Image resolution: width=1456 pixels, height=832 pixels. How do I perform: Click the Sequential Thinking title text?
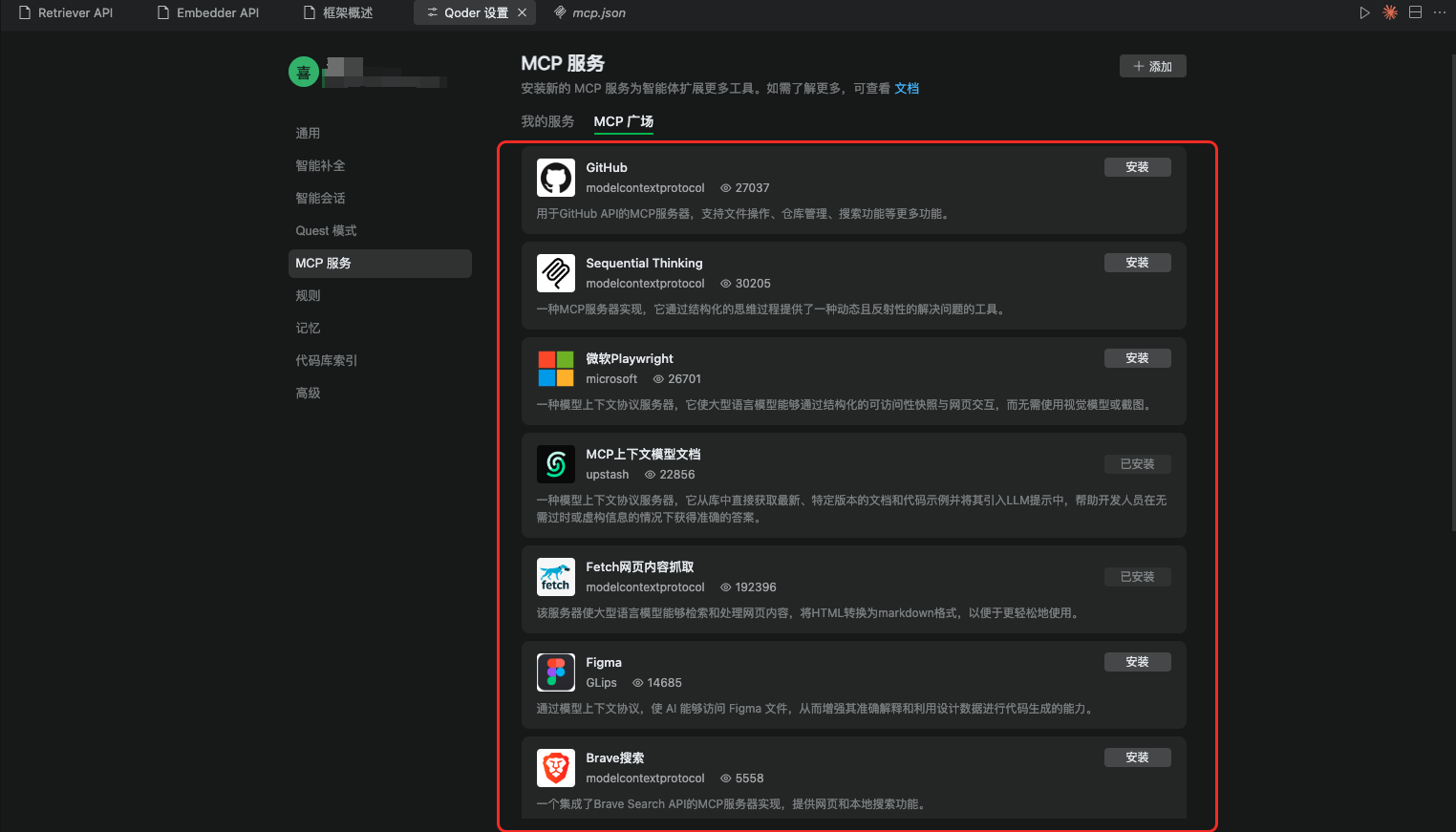coord(644,263)
